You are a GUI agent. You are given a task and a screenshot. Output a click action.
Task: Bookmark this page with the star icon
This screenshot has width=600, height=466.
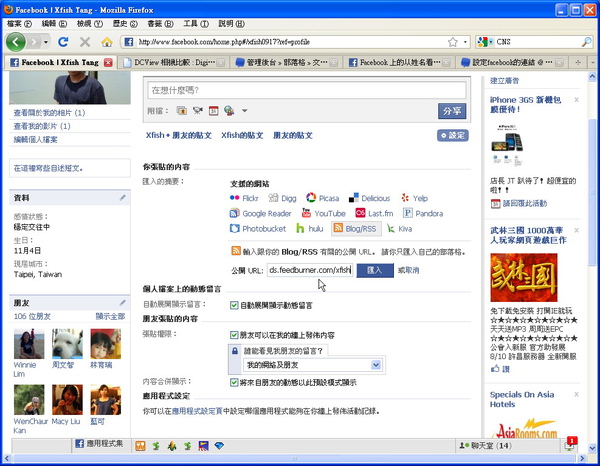[x=453, y=42]
